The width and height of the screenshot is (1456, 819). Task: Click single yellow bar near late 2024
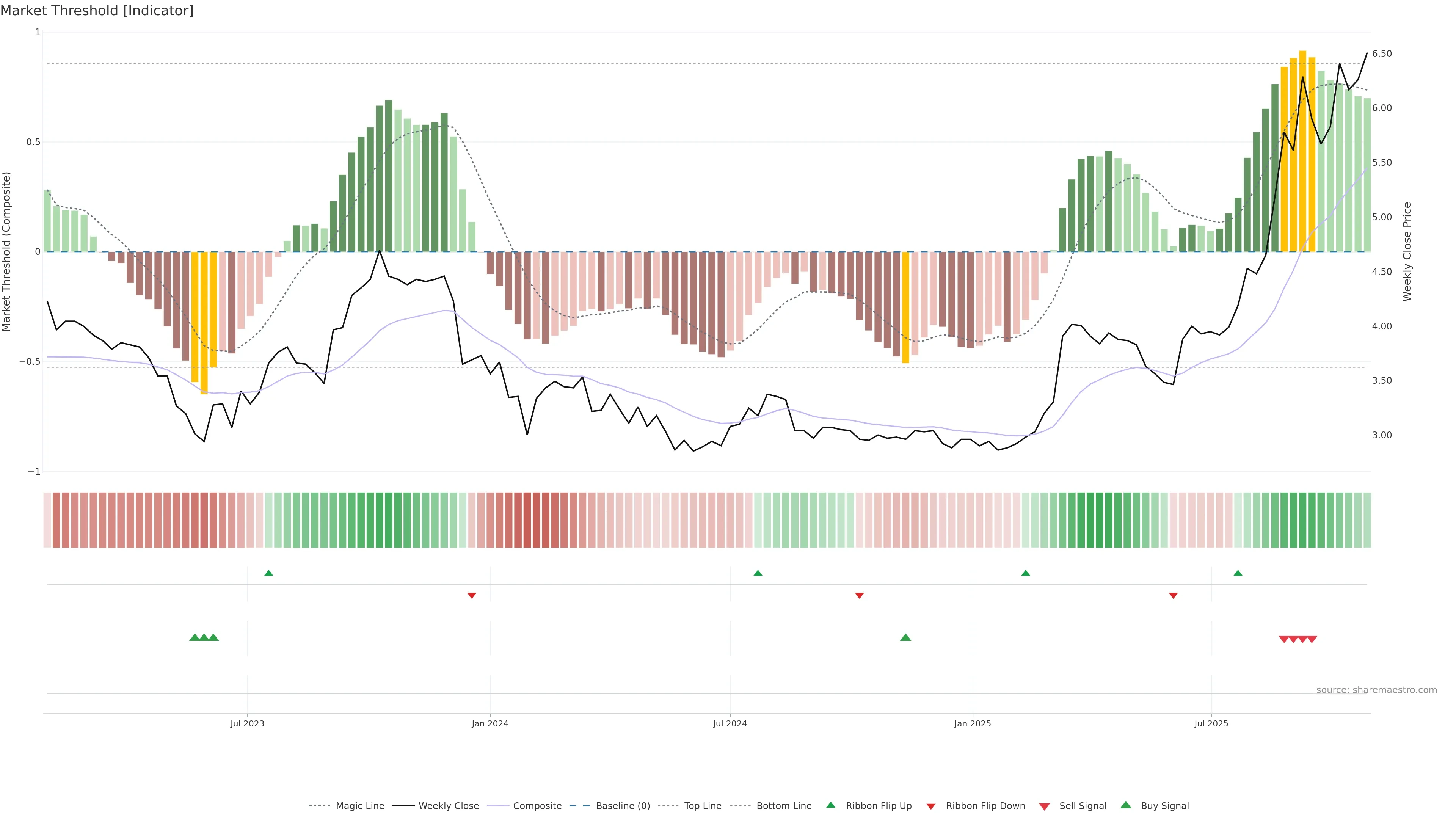tap(905, 308)
